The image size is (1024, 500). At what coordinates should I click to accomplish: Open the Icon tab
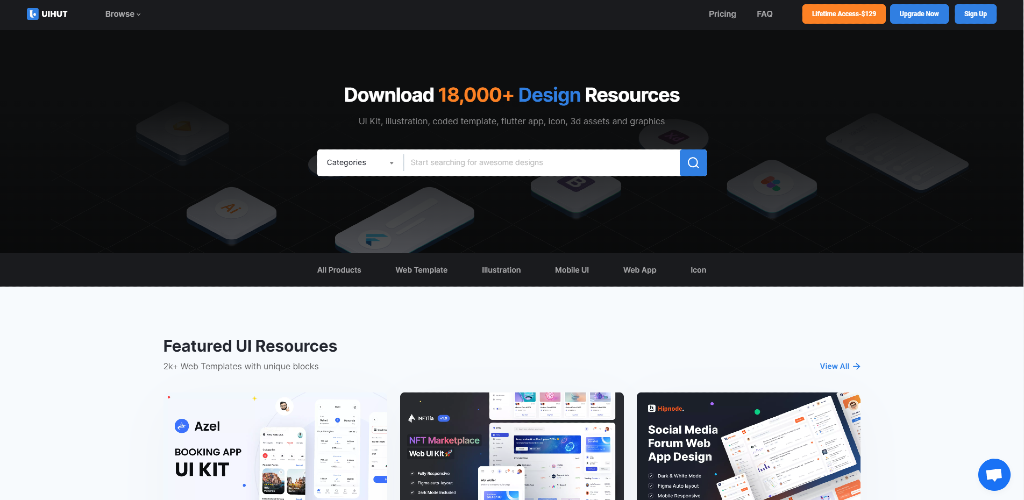click(698, 270)
